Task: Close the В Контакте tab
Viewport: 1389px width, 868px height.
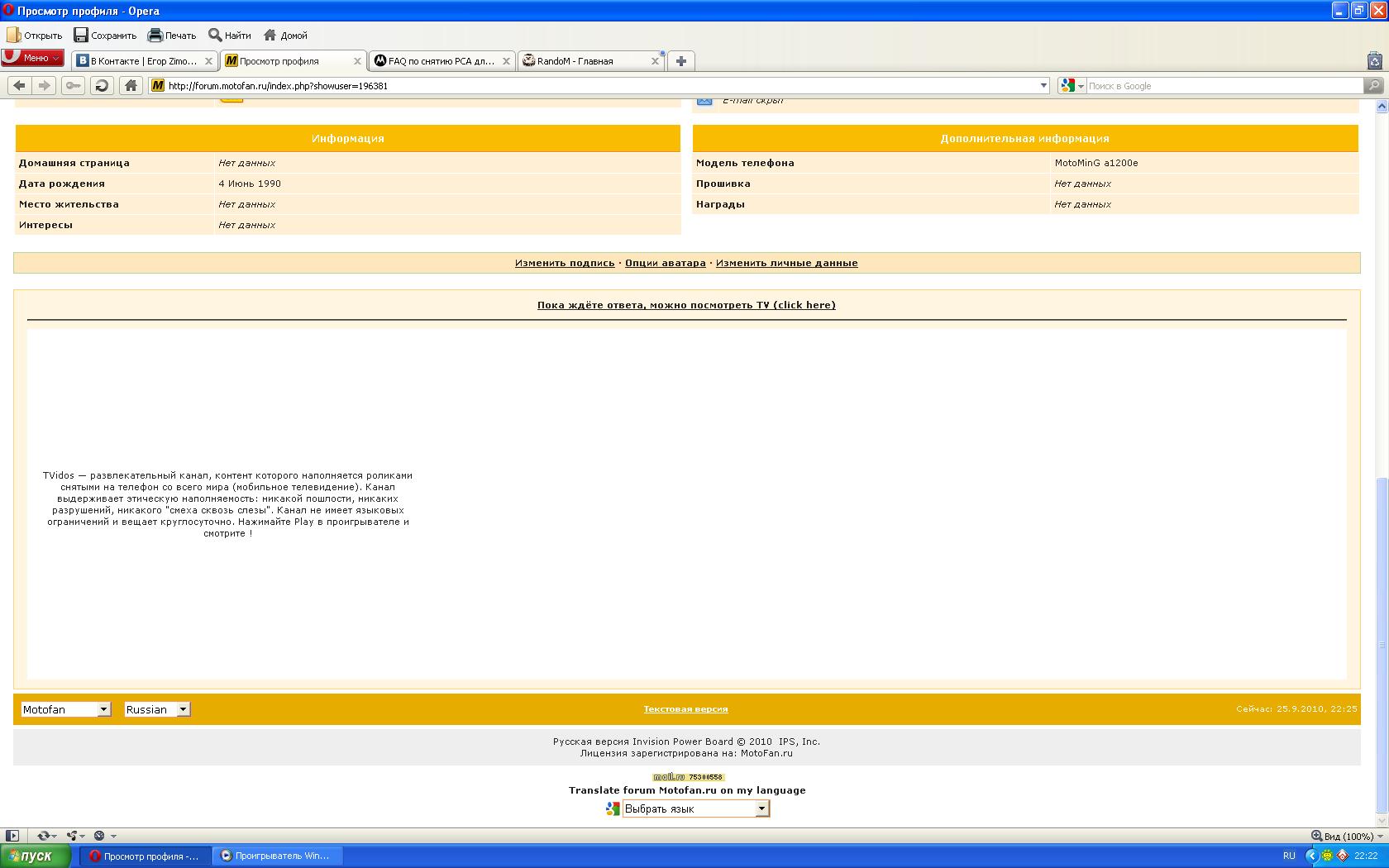Action: pyautogui.click(x=209, y=61)
